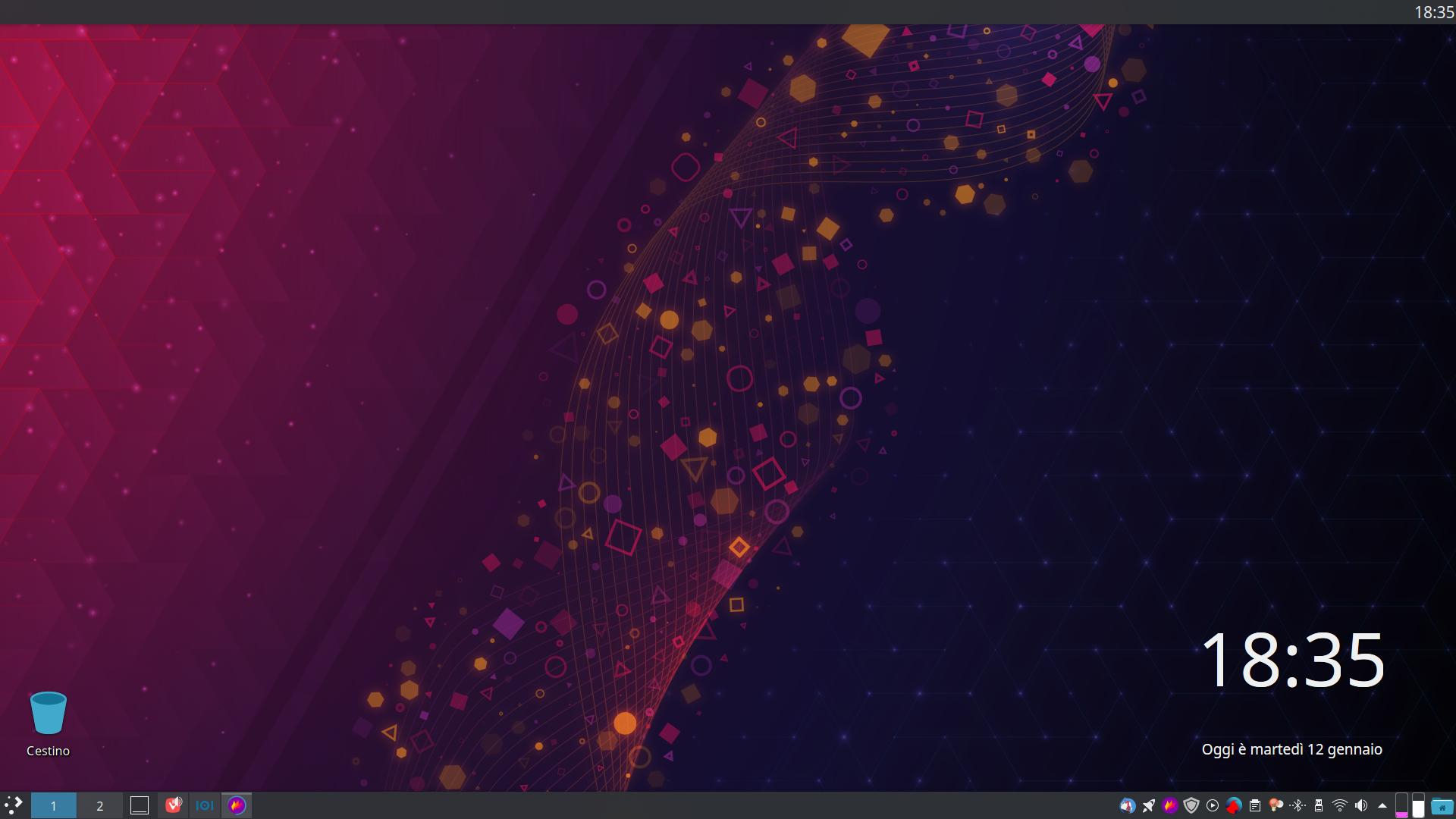Open the media player tray icon
Image resolution: width=1456 pixels, height=819 pixels.
(1213, 805)
